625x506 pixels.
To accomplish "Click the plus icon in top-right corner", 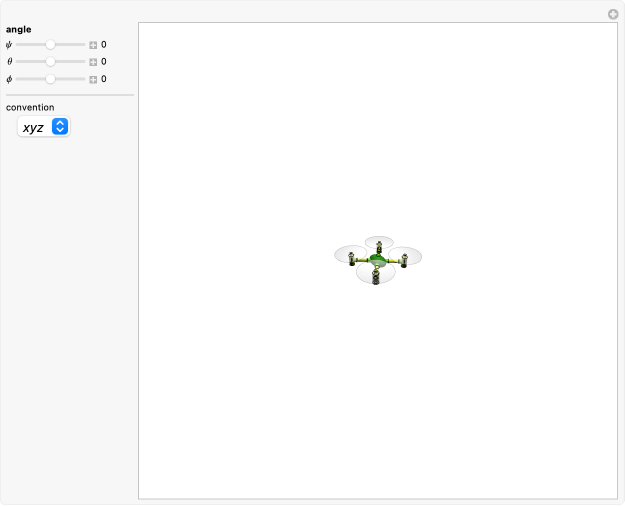I will pyautogui.click(x=613, y=14).
